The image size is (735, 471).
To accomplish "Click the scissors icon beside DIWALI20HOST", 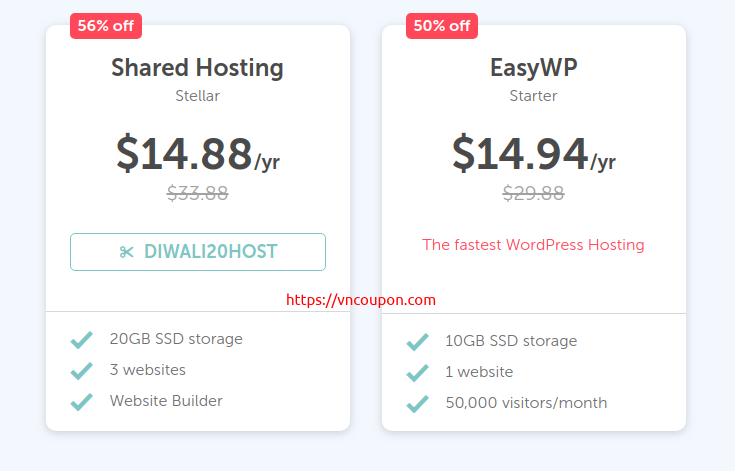I will click(x=127, y=252).
